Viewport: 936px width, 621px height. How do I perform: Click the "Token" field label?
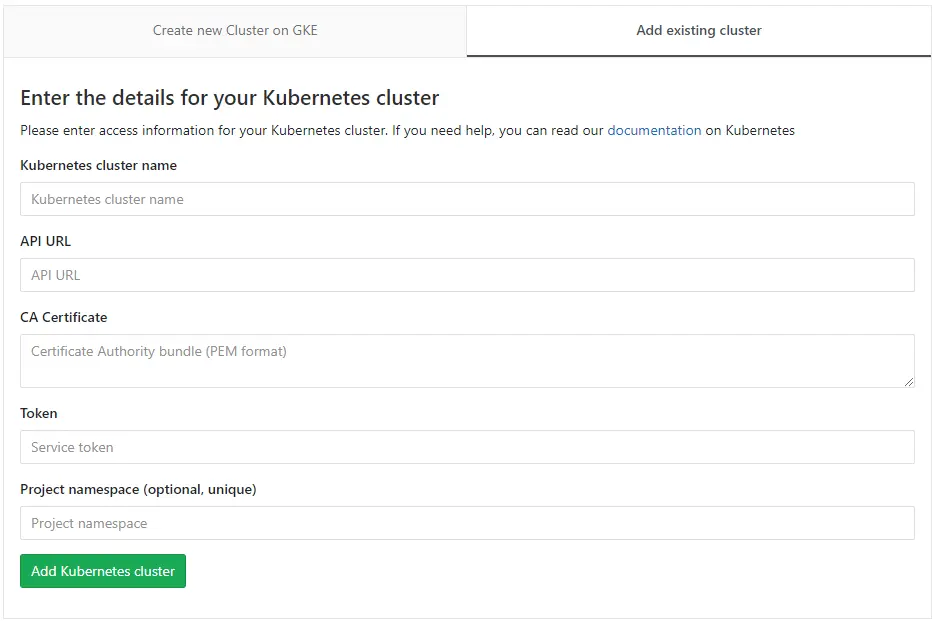coord(39,413)
